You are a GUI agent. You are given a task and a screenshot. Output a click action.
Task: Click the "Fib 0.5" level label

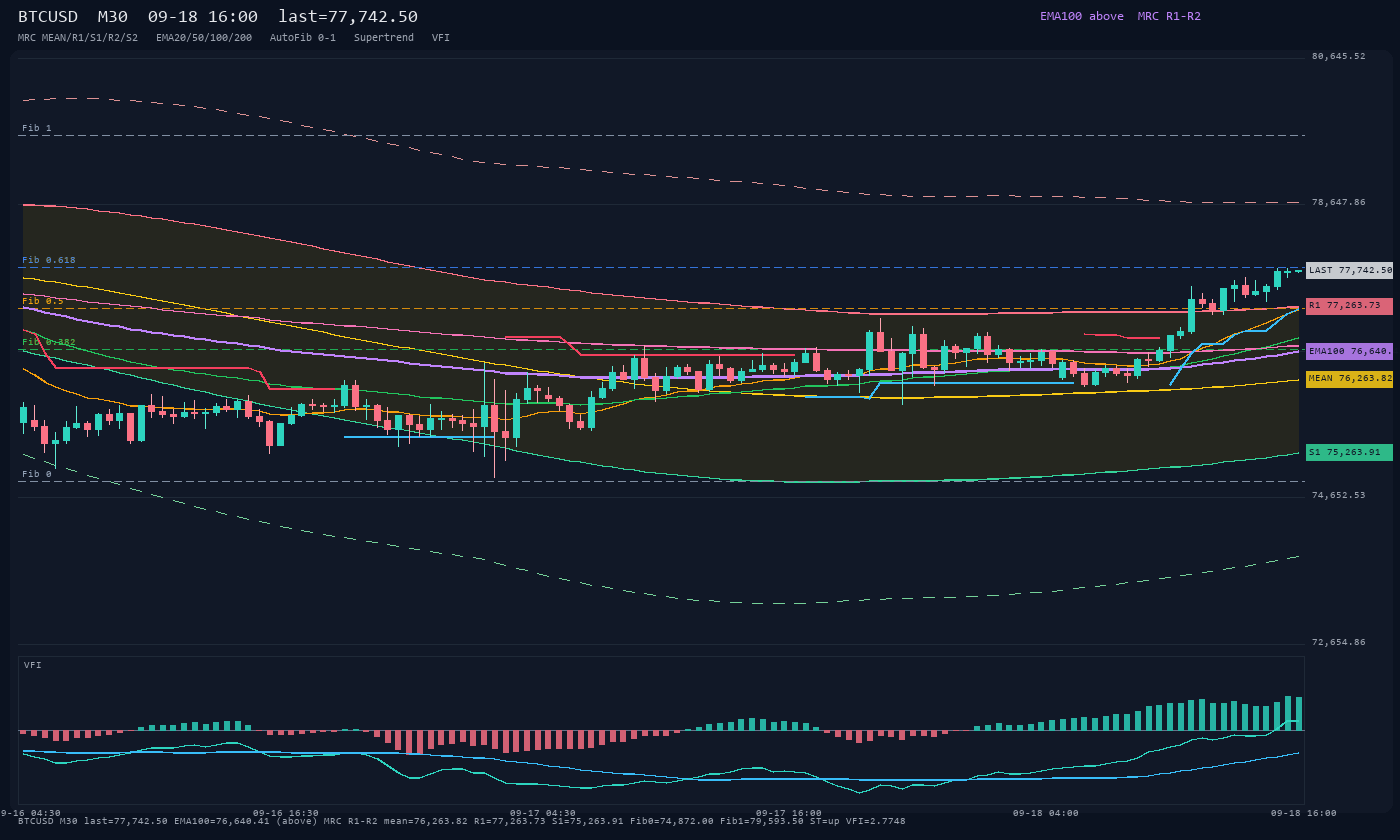[x=43, y=301]
